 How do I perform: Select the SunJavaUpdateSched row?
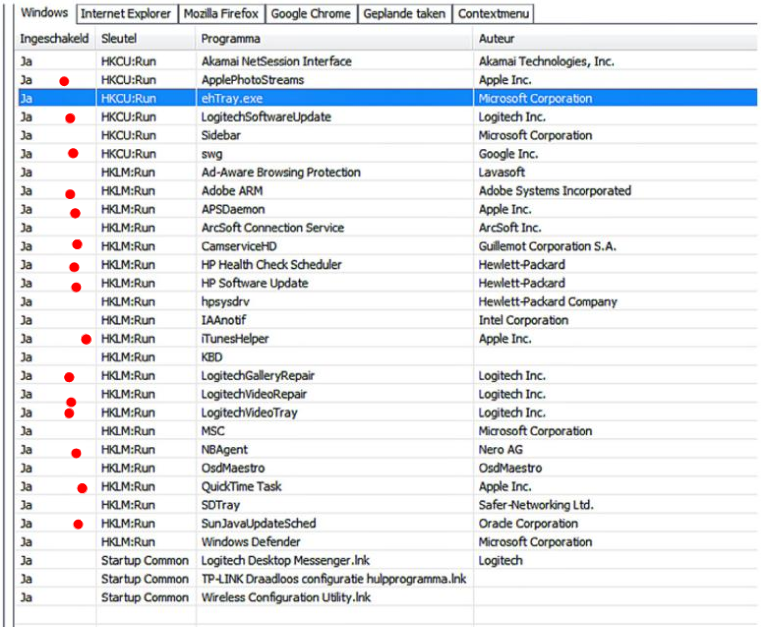[x=388, y=523]
